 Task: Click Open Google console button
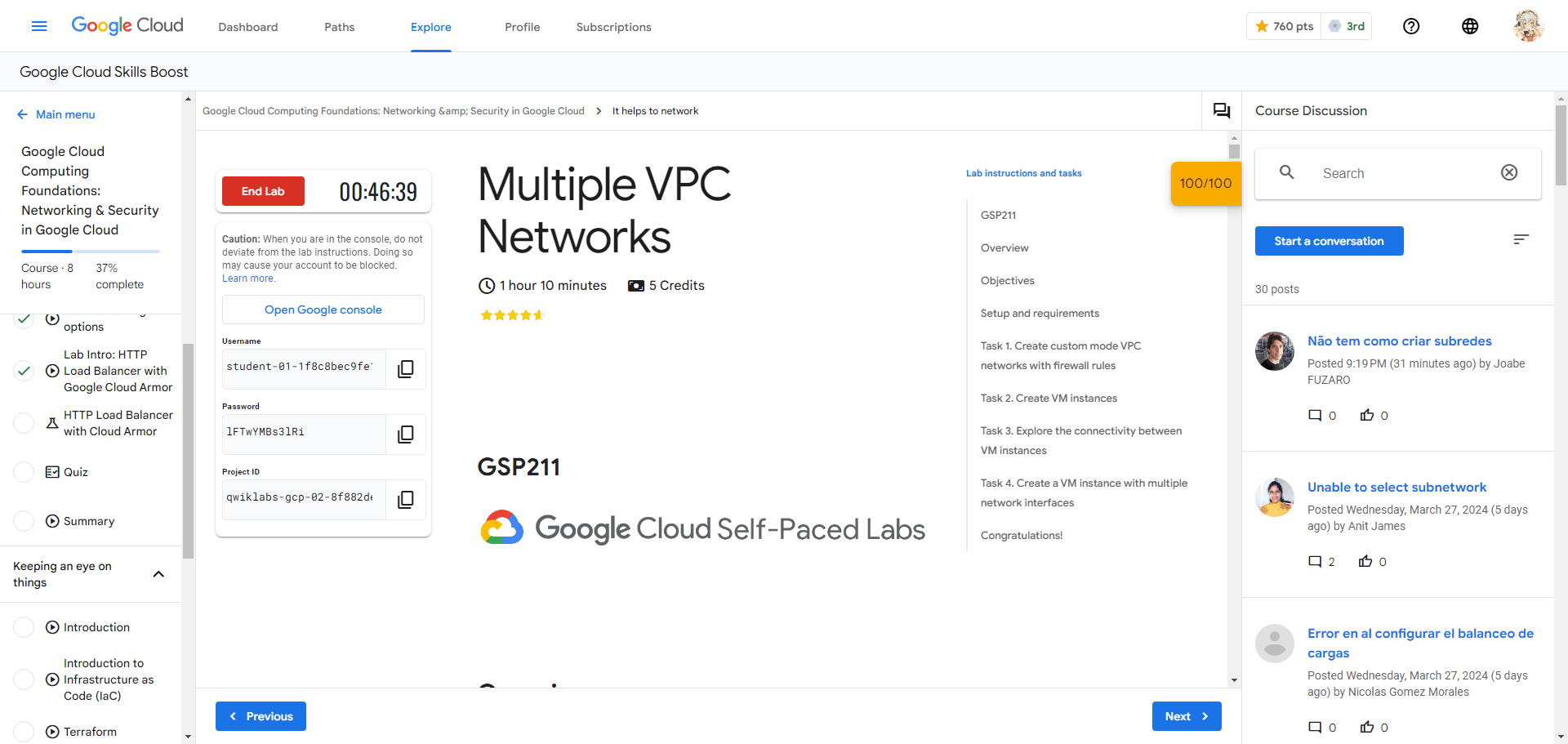click(323, 310)
